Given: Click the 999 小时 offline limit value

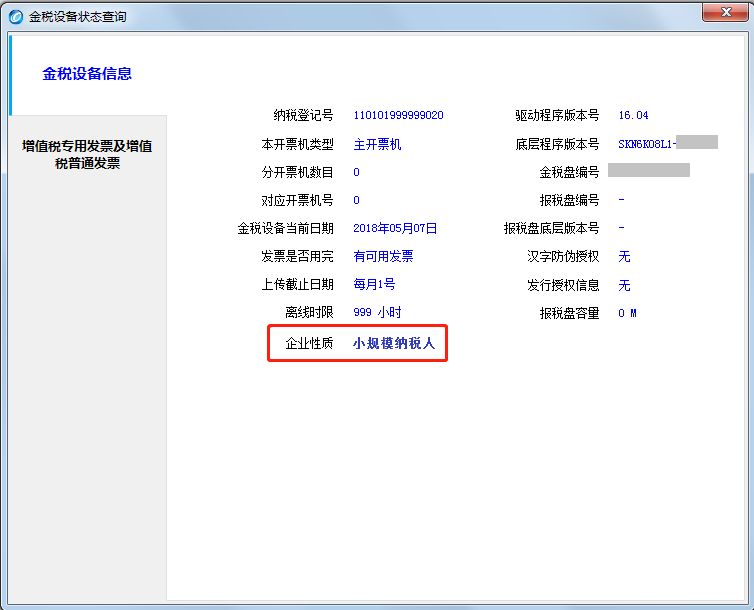Looking at the screenshot, I should coord(377,312).
